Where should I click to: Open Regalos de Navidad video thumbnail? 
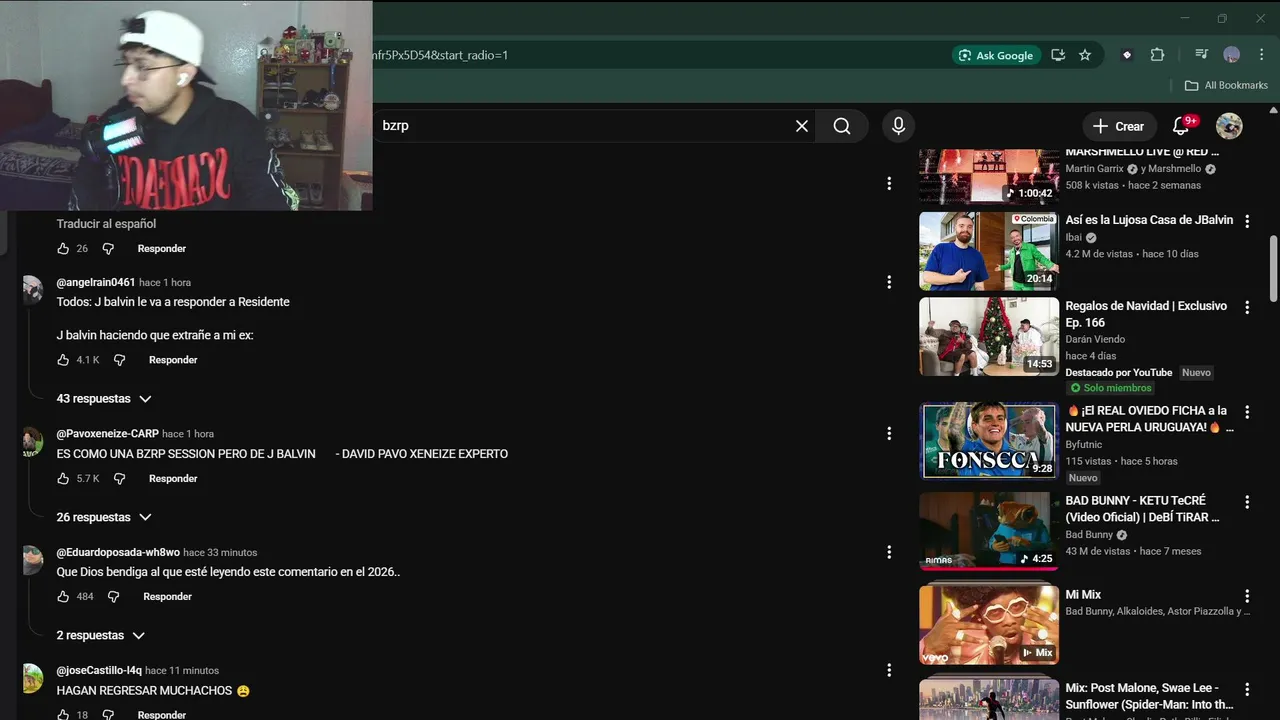pos(989,337)
